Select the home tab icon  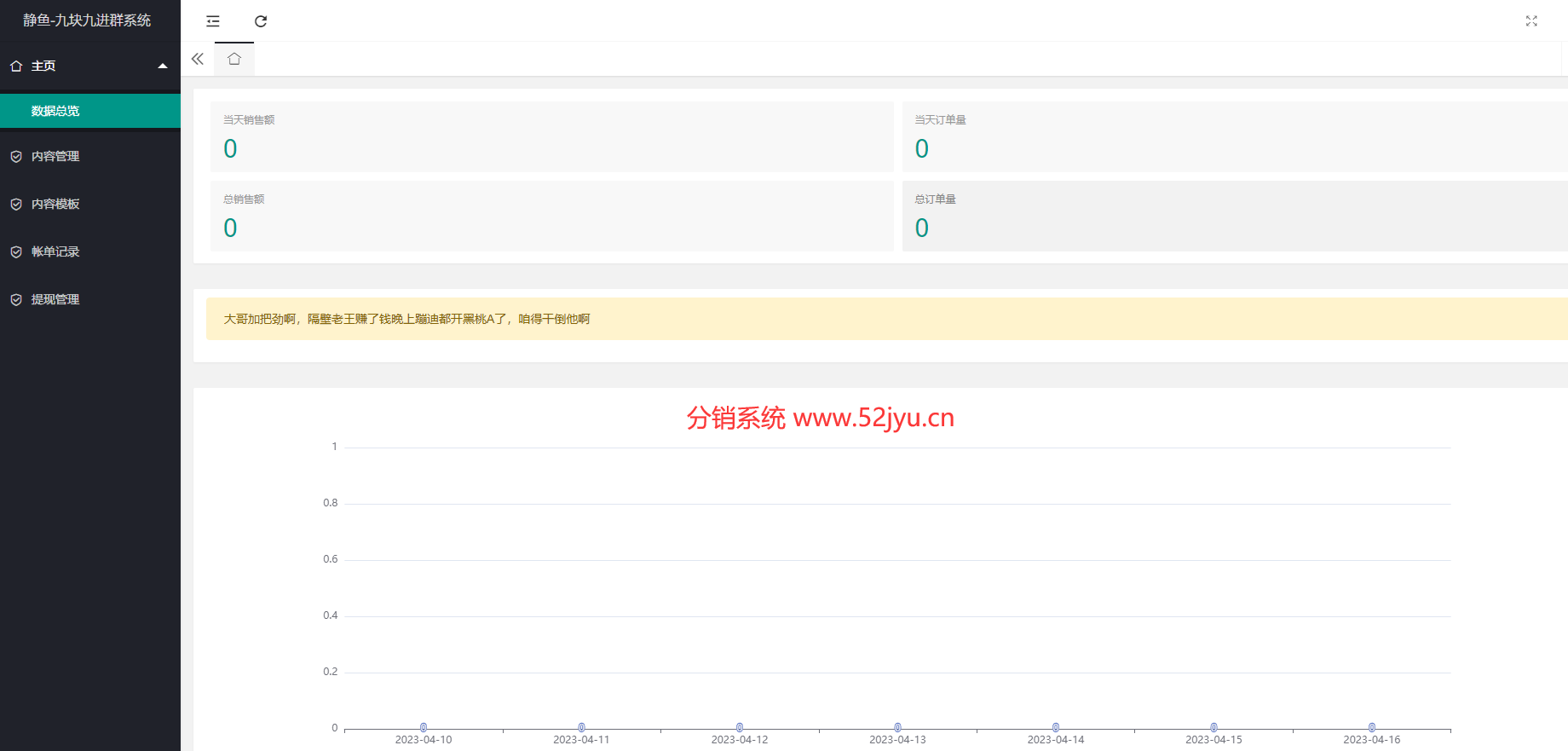tap(234, 59)
